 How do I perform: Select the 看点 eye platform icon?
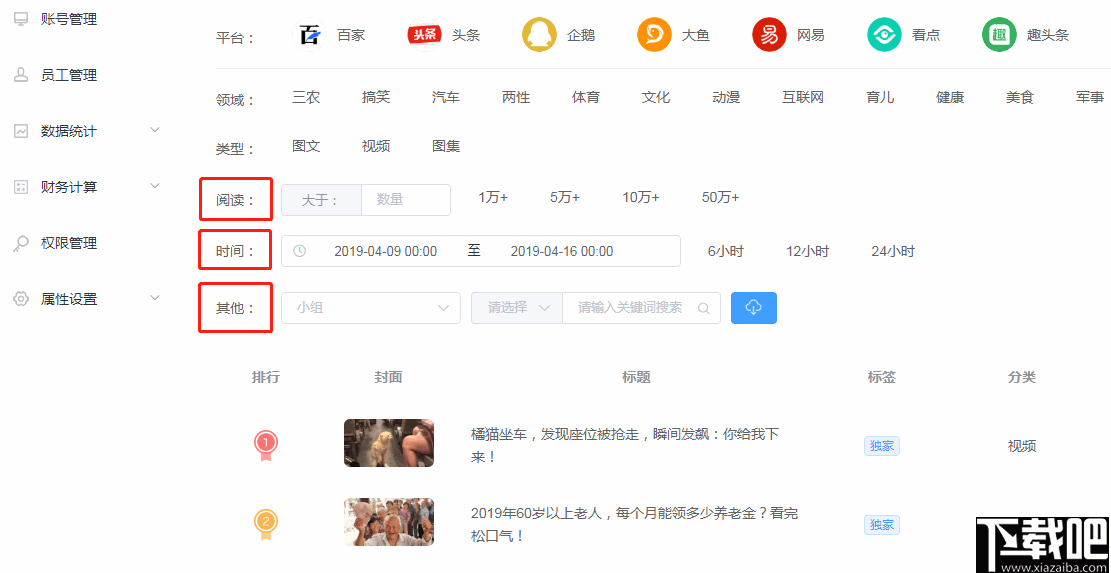tap(884, 35)
